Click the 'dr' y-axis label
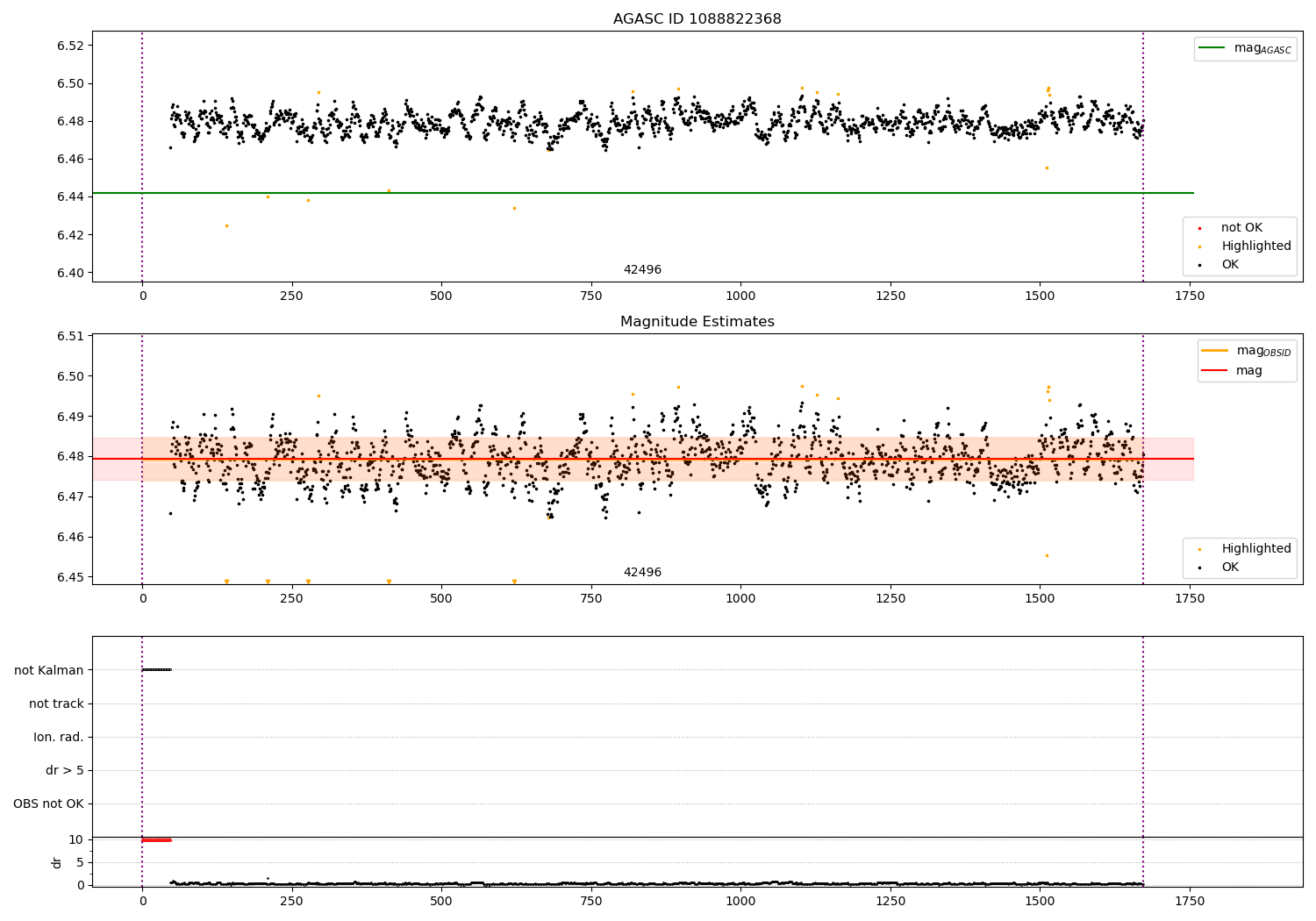Screen dimensions: 1316x921 coord(57,862)
